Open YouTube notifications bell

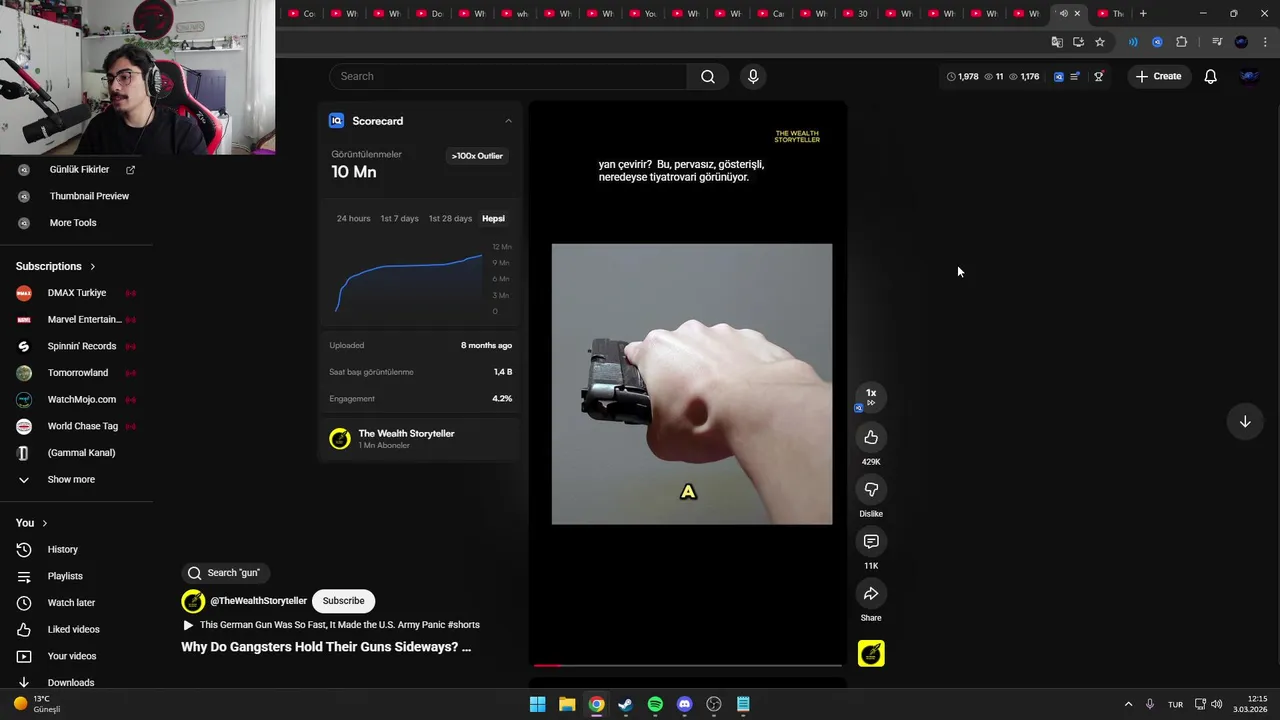tap(1210, 77)
